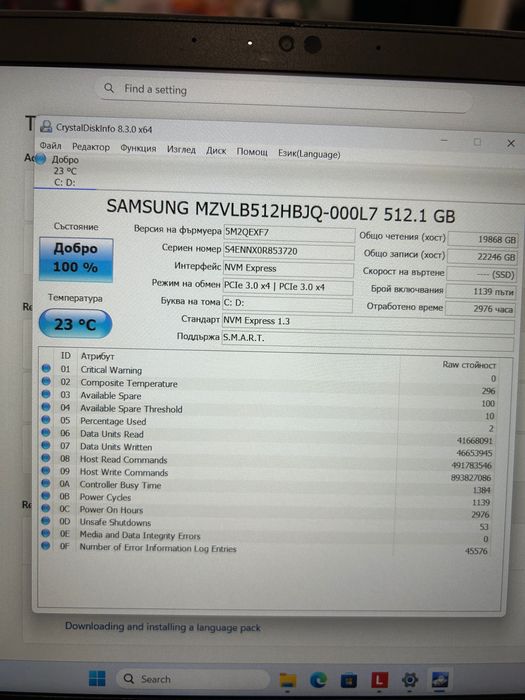Image resolution: width=525 pixels, height=700 pixels.
Task: Click raw value 45576 of Error Log Entries
Action: (476, 551)
